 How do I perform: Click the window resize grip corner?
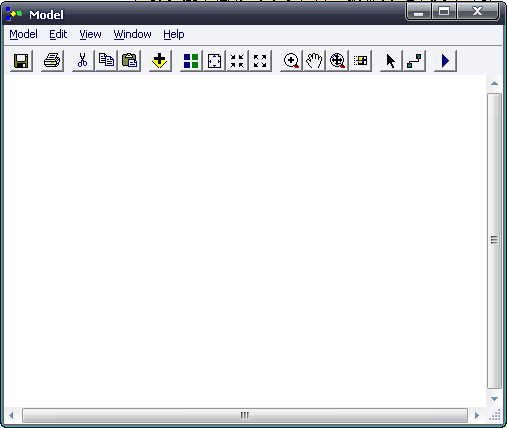(x=495, y=415)
